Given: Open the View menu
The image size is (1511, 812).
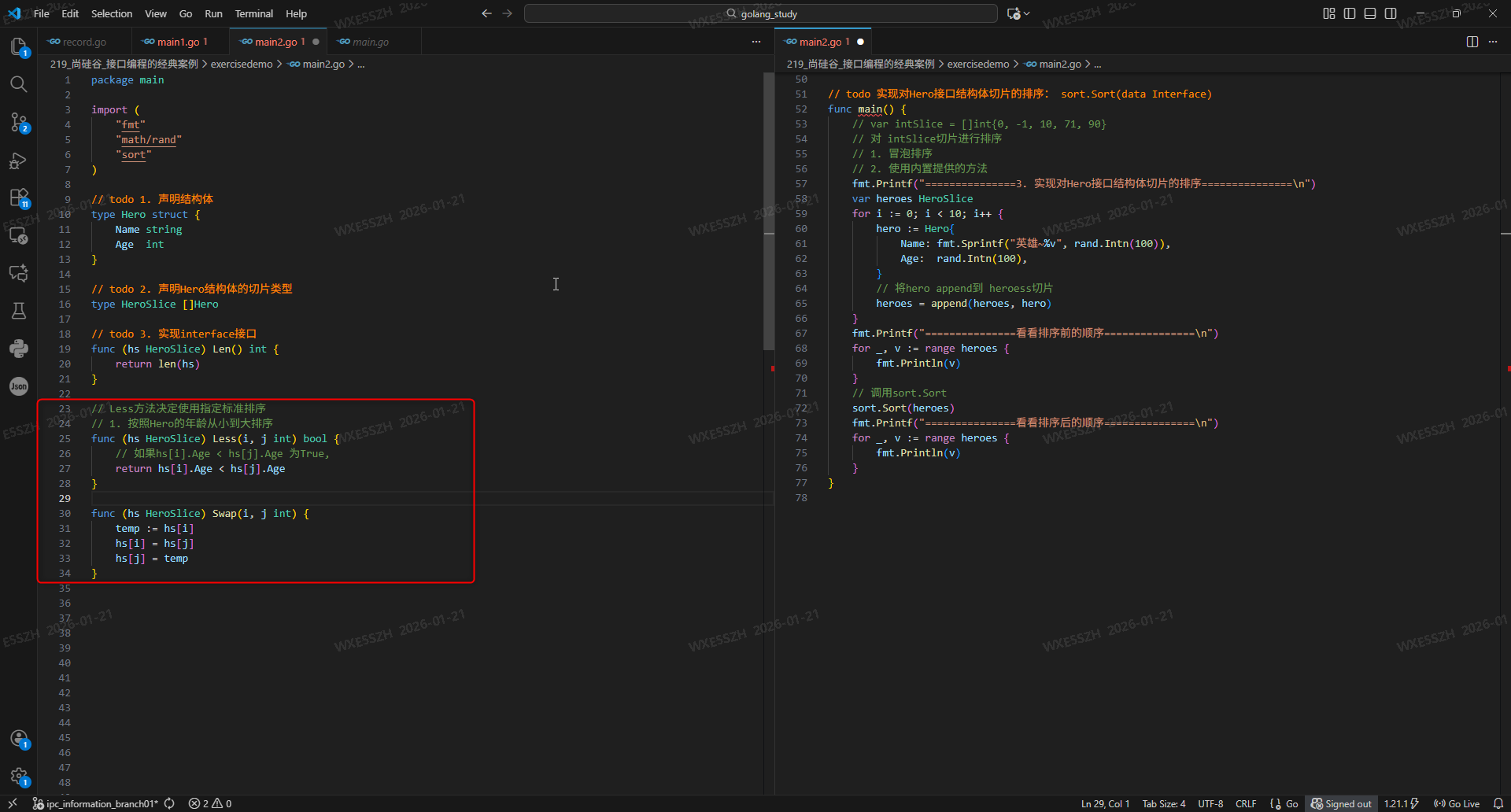Looking at the screenshot, I should pyautogui.click(x=156, y=13).
